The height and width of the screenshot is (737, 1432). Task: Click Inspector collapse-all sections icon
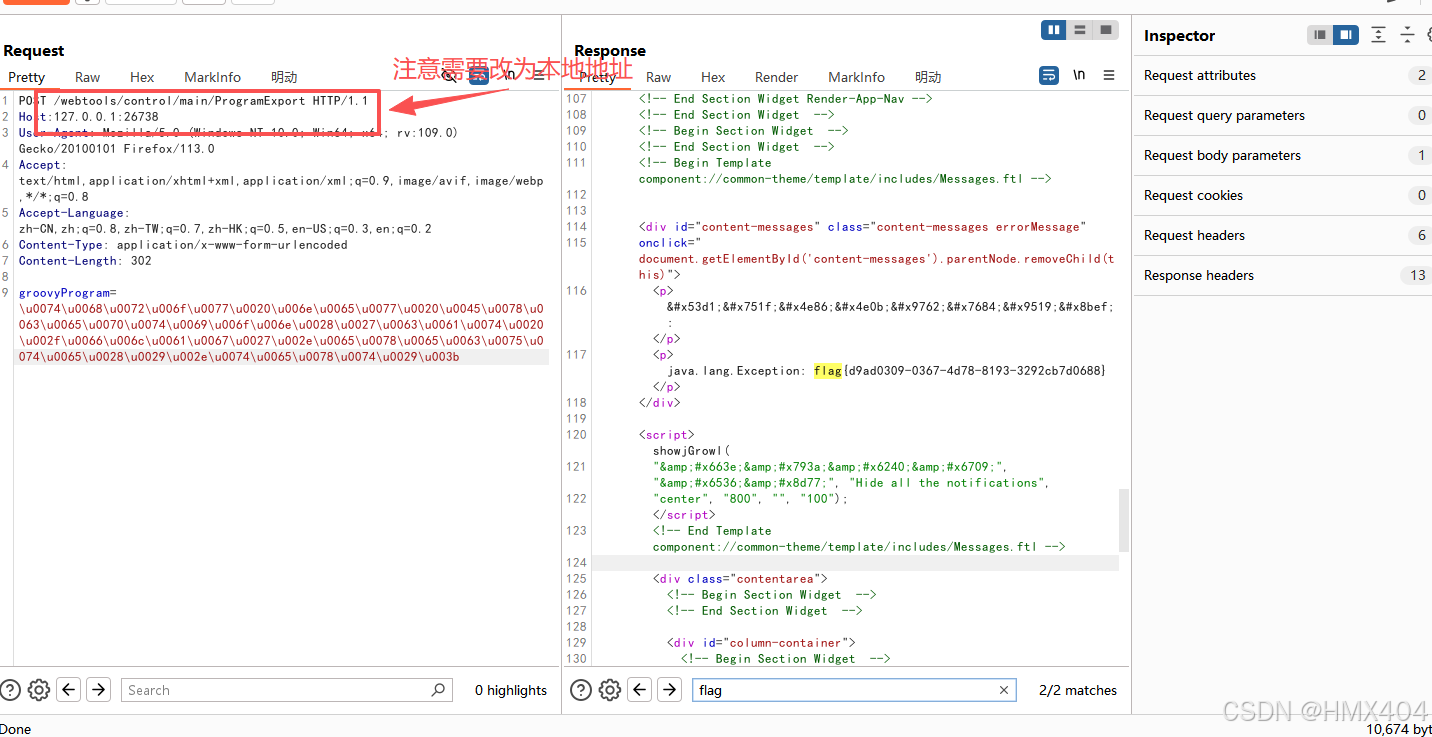[x=1407, y=35]
